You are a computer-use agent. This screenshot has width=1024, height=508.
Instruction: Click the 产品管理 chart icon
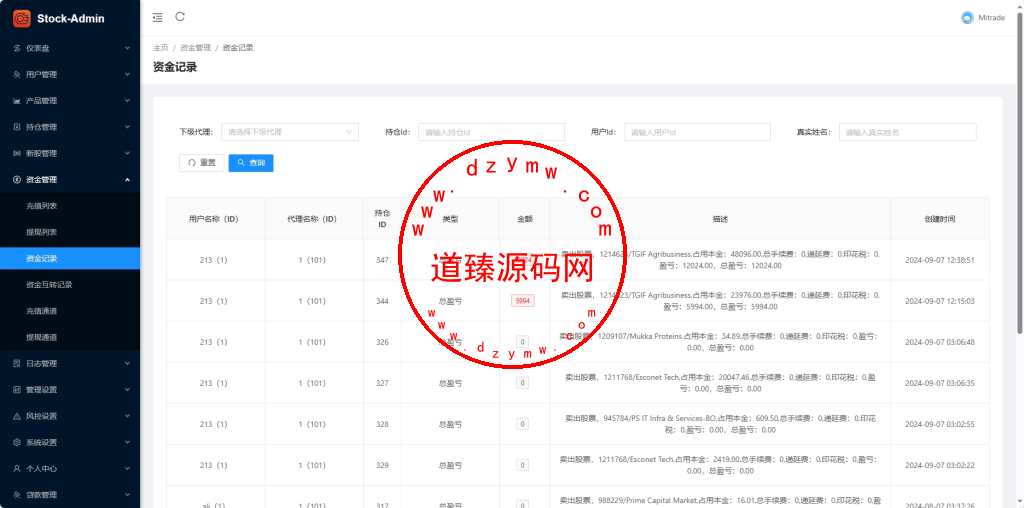tap(17, 101)
